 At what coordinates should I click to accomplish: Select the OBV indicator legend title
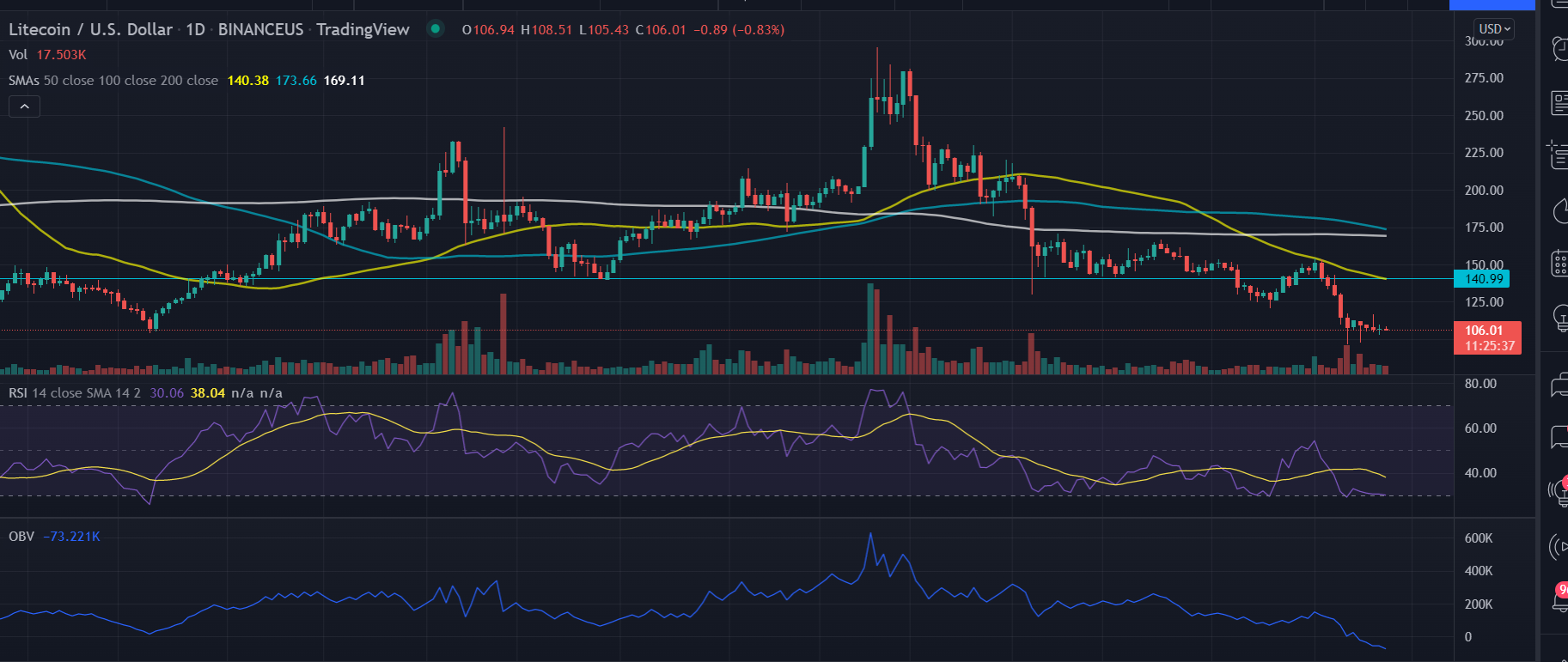click(21, 537)
